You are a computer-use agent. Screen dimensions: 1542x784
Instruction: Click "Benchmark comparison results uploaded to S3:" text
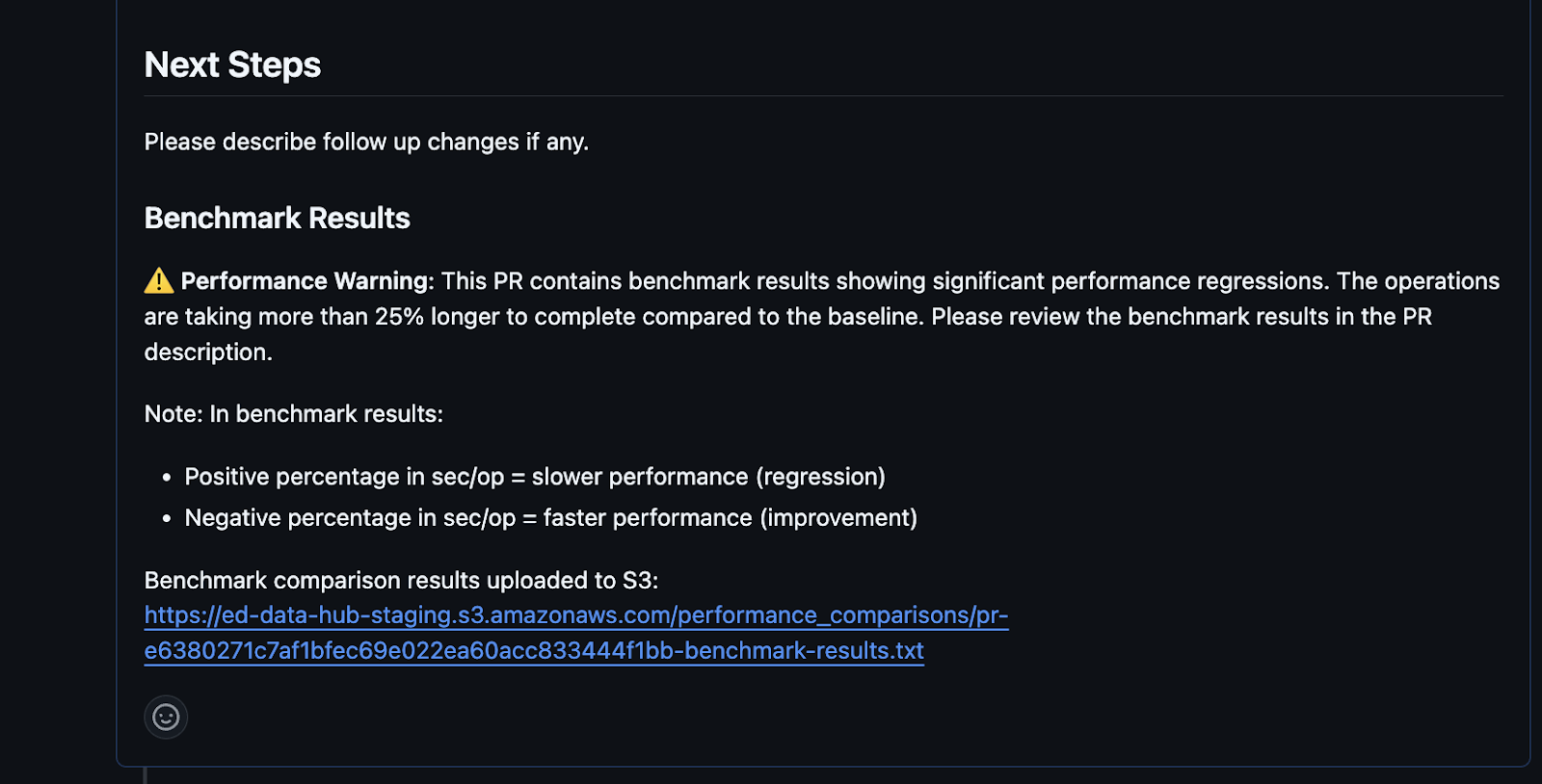401,581
